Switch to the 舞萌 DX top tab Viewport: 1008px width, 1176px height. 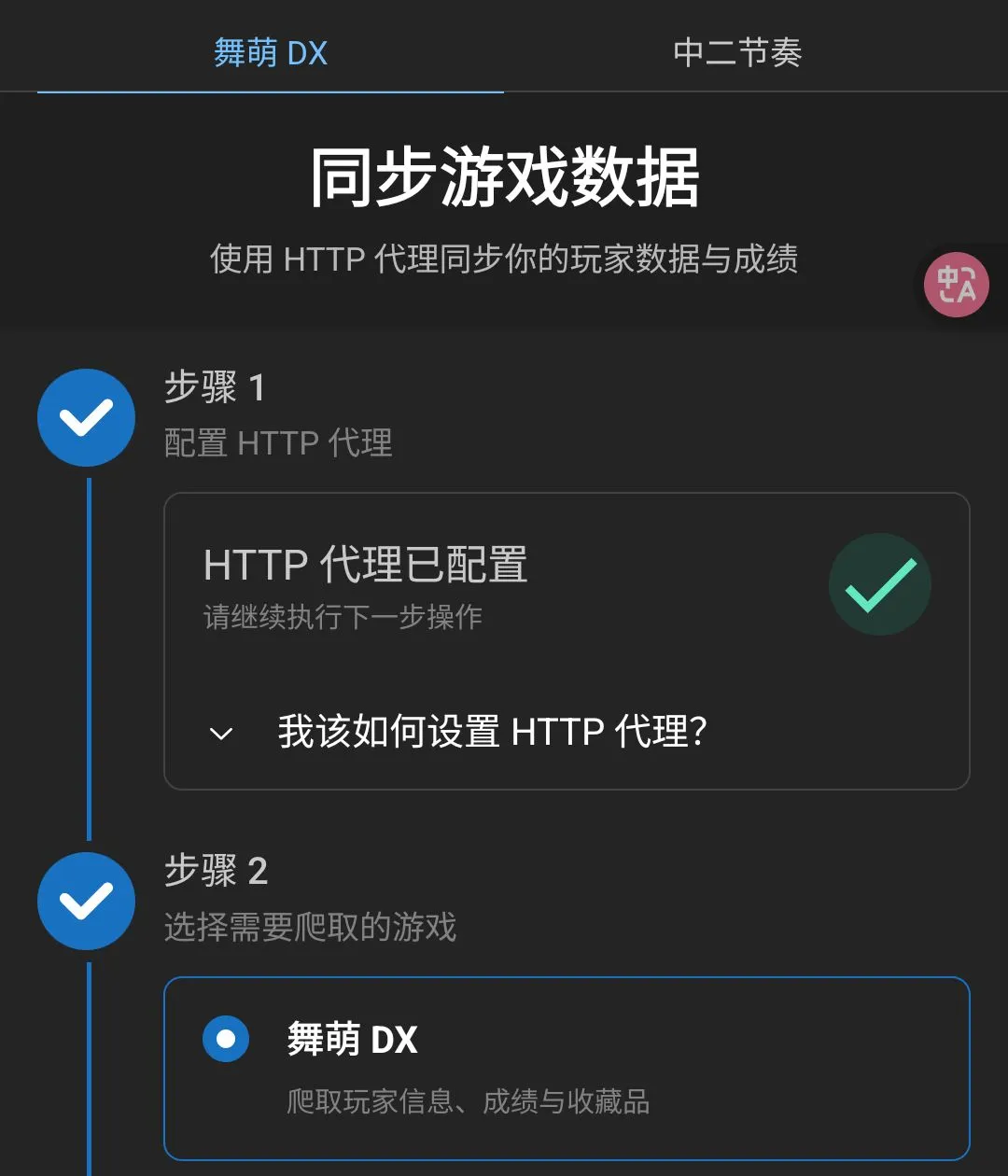tap(271, 52)
